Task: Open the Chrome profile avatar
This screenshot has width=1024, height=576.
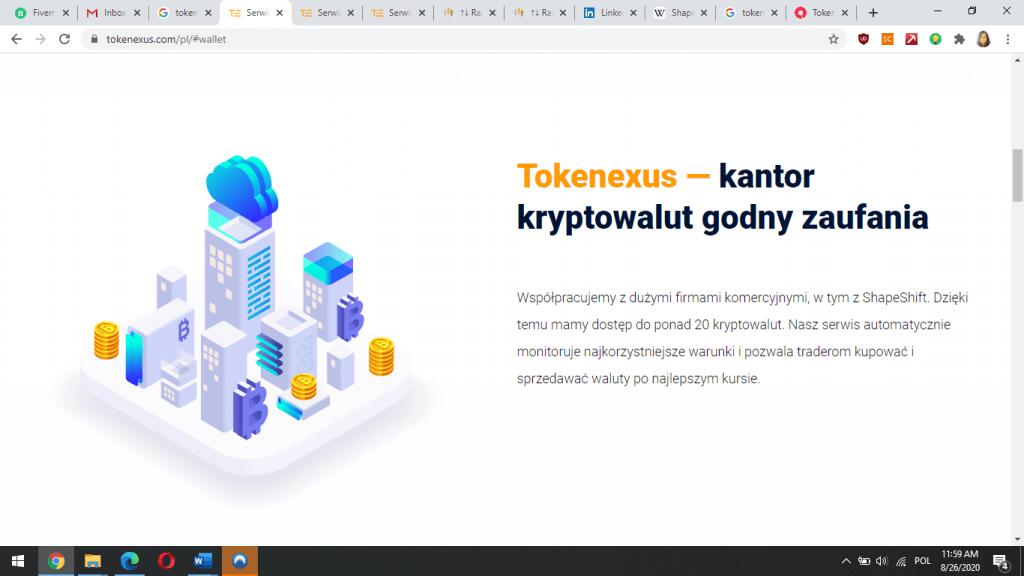Action: pos(984,39)
